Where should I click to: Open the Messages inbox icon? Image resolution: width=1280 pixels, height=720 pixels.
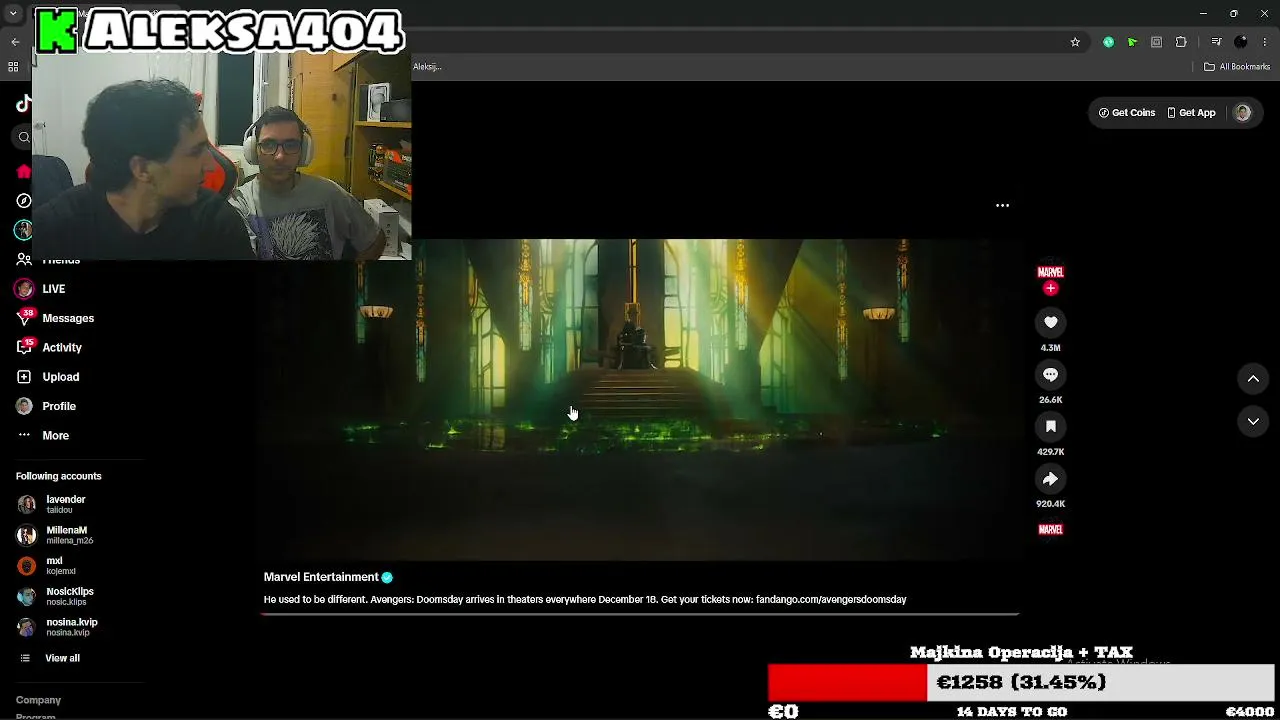pos(24,318)
